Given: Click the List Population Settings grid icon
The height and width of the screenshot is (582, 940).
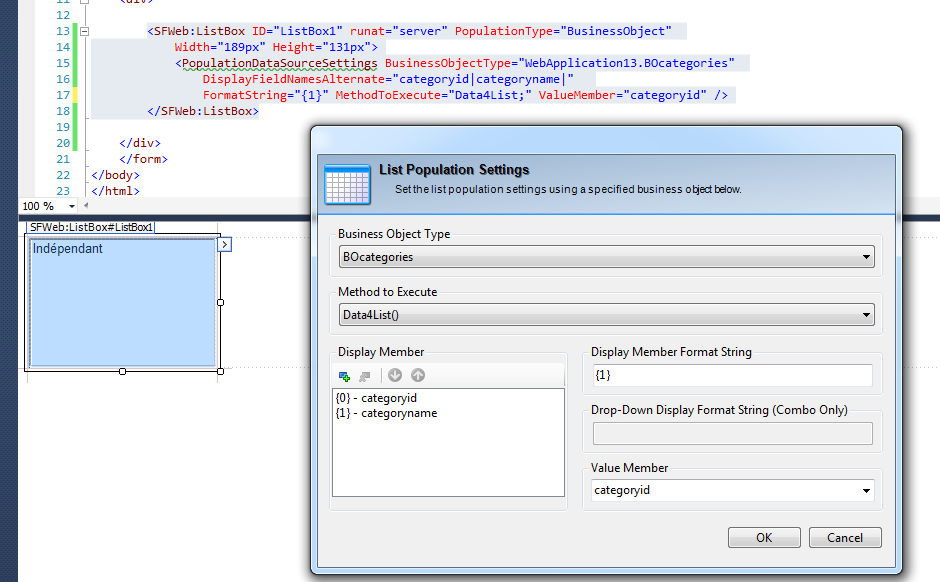Looking at the screenshot, I should point(347,182).
